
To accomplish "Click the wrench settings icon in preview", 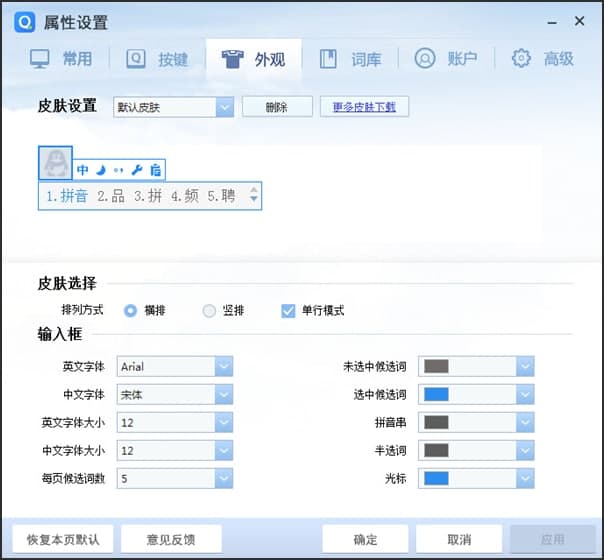I will 137,170.
